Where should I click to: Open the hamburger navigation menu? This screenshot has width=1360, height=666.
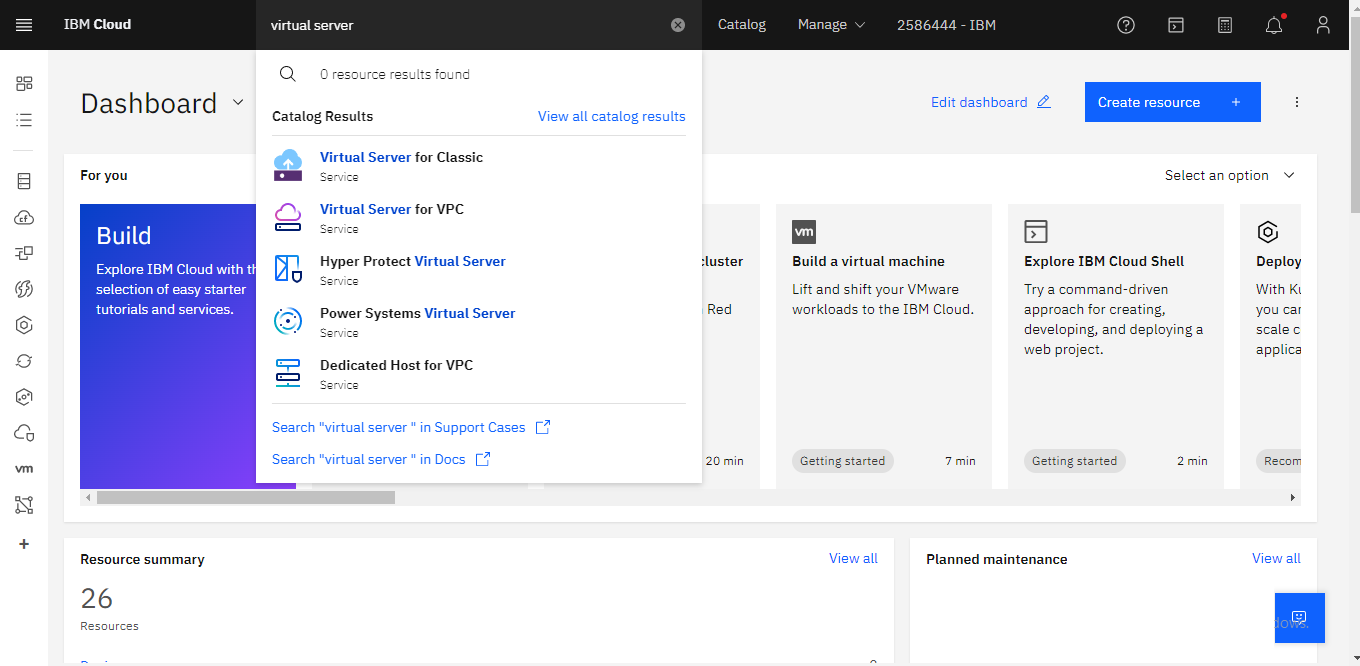coord(24,25)
